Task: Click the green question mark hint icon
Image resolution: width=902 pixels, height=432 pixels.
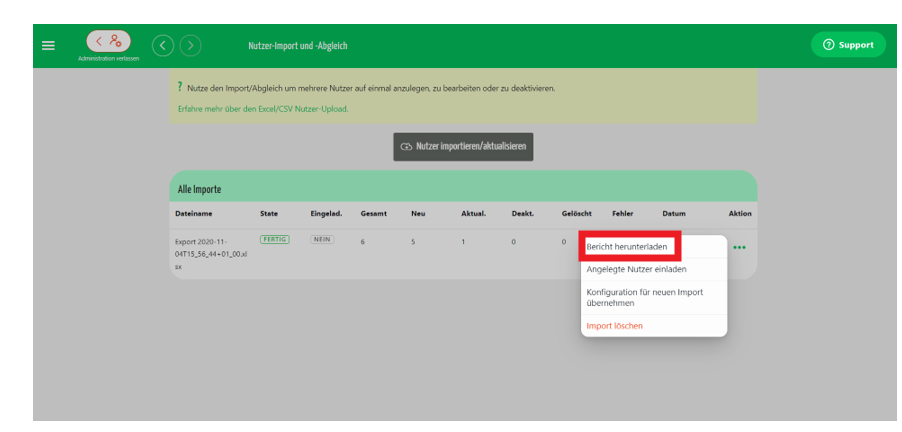Action: point(180,87)
